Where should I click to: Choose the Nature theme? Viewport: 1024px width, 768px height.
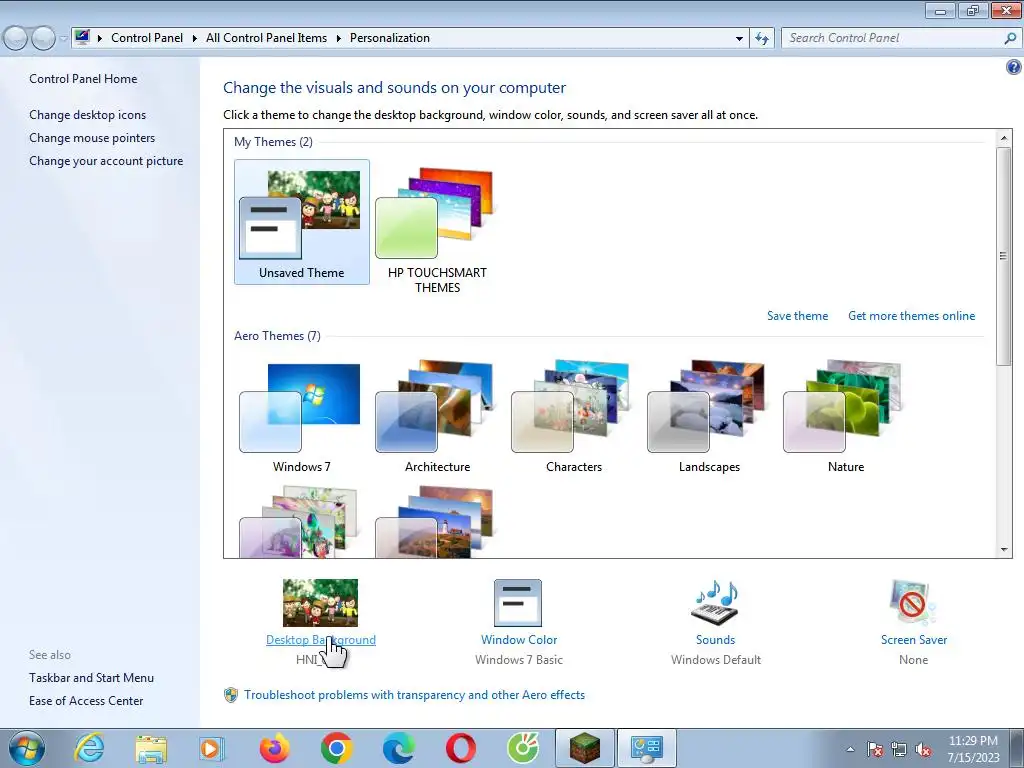pyautogui.click(x=846, y=417)
